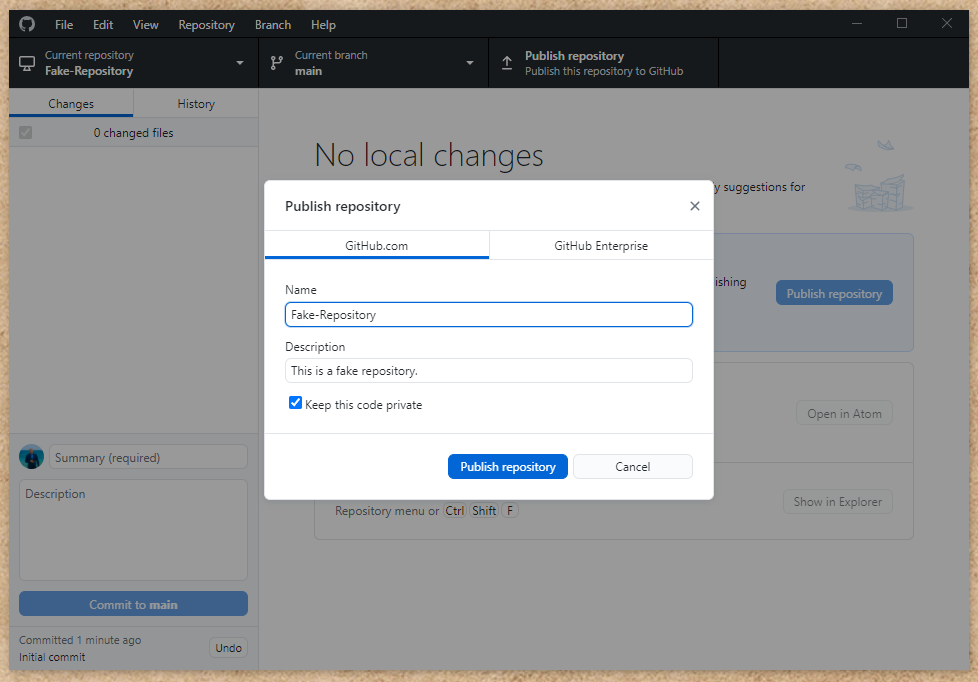Image resolution: width=978 pixels, height=682 pixels.
Task: Focus the repository Name field
Action: pos(488,314)
